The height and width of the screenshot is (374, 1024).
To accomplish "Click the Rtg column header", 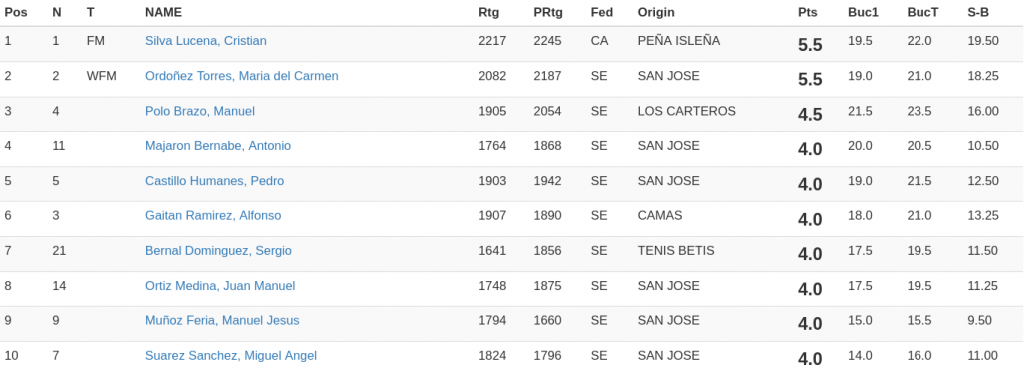I will coord(488,12).
